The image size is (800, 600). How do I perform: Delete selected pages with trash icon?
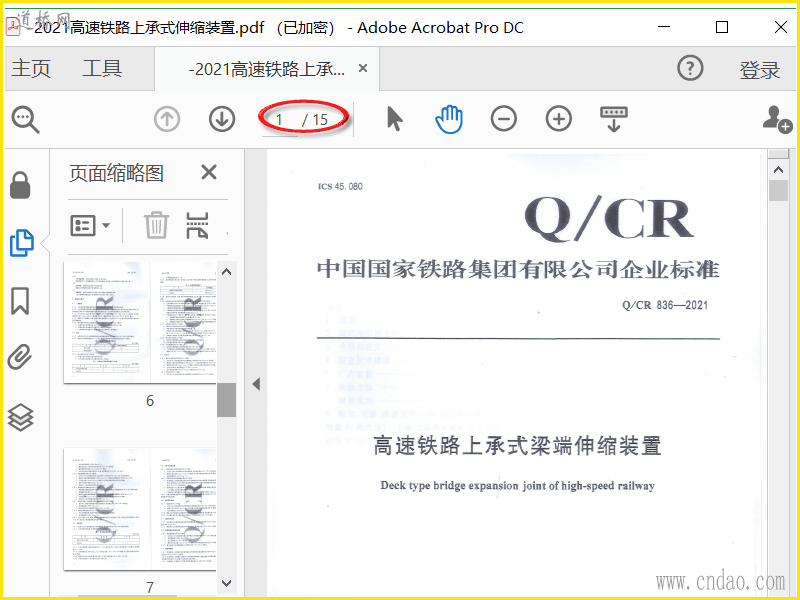156,225
